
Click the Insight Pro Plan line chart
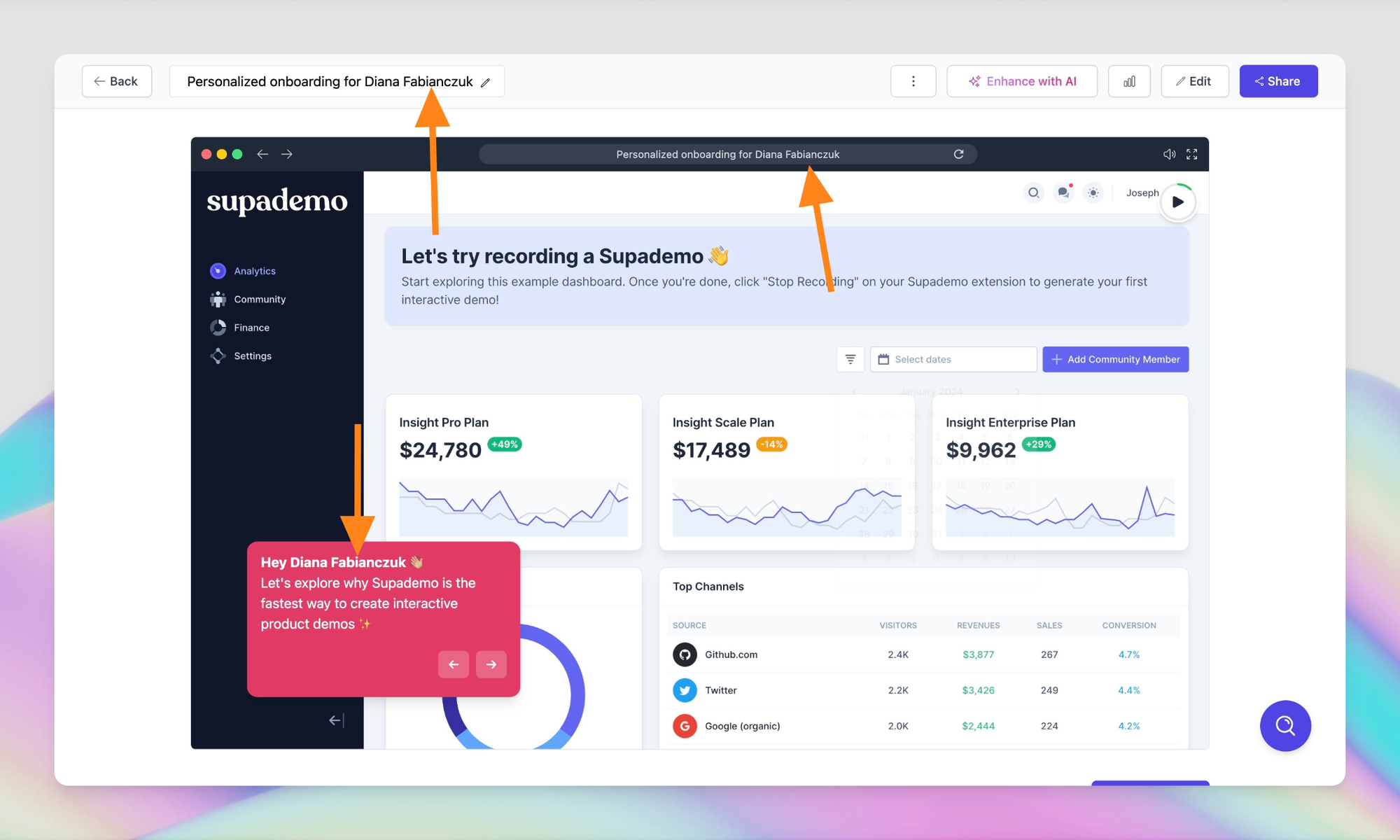(513, 507)
